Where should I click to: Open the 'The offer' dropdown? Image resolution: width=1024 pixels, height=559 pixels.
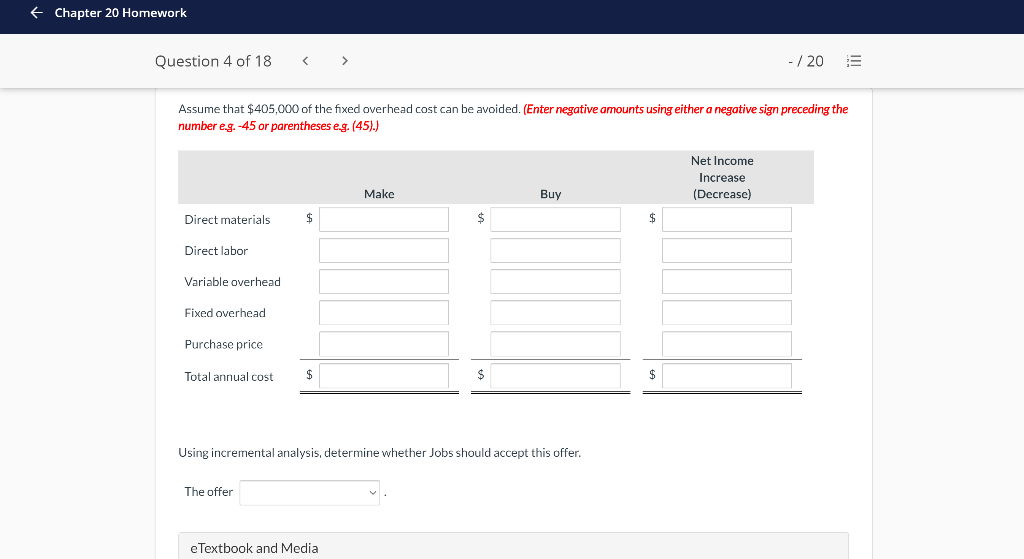click(x=310, y=492)
